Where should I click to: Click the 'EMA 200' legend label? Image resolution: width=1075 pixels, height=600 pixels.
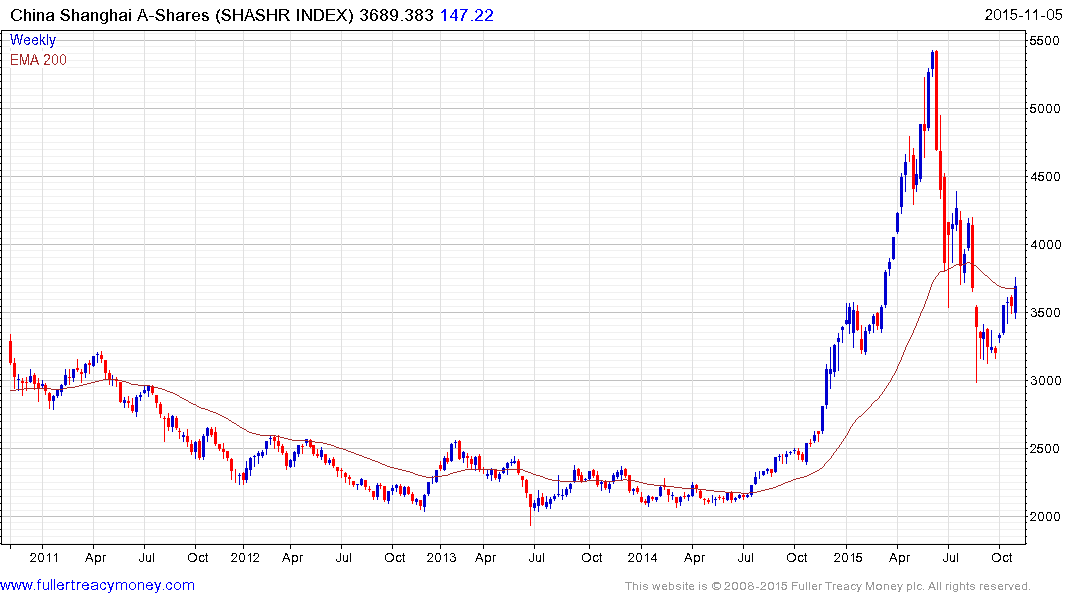[38, 60]
